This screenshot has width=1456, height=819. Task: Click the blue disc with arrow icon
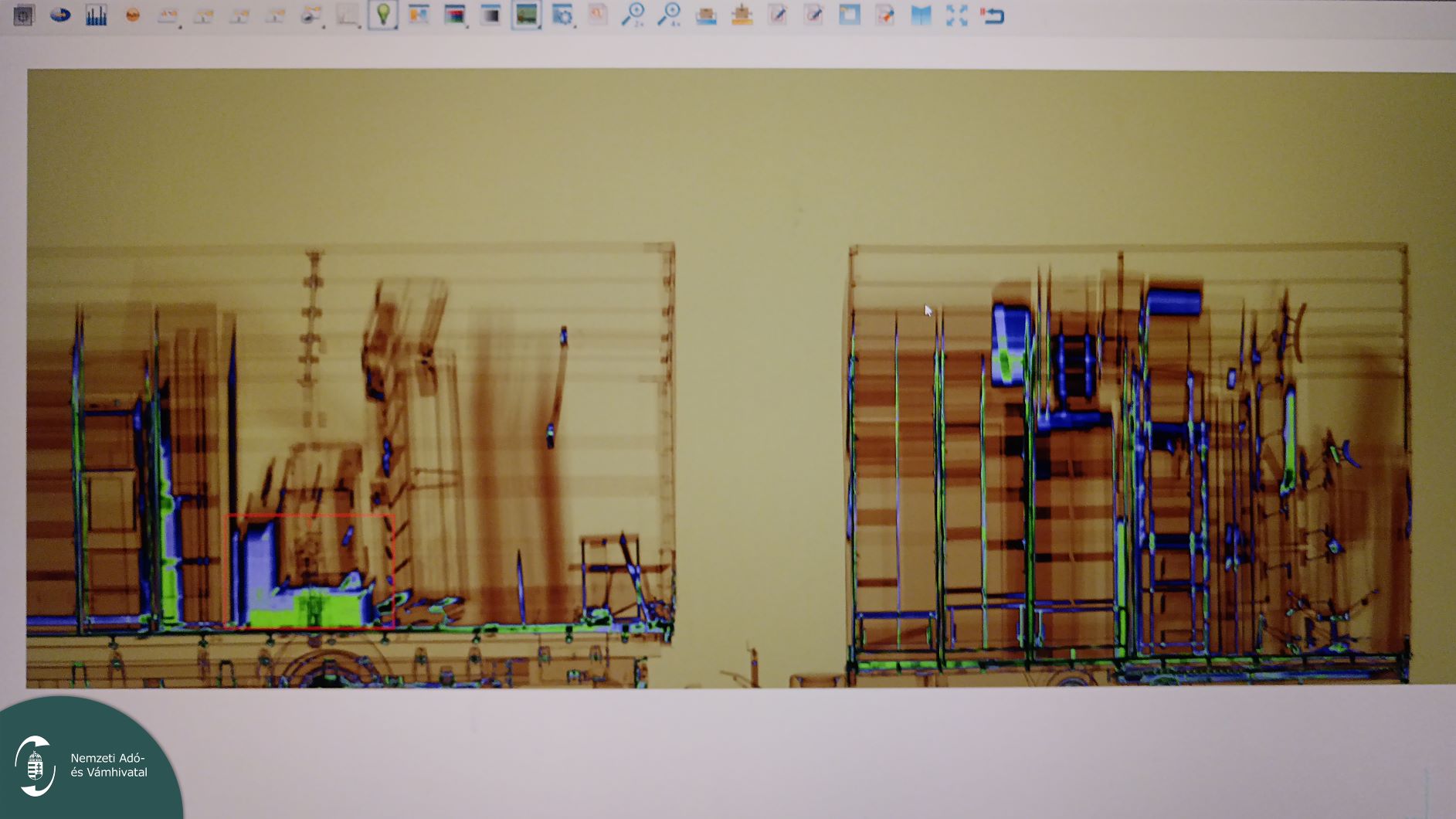(x=60, y=15)
